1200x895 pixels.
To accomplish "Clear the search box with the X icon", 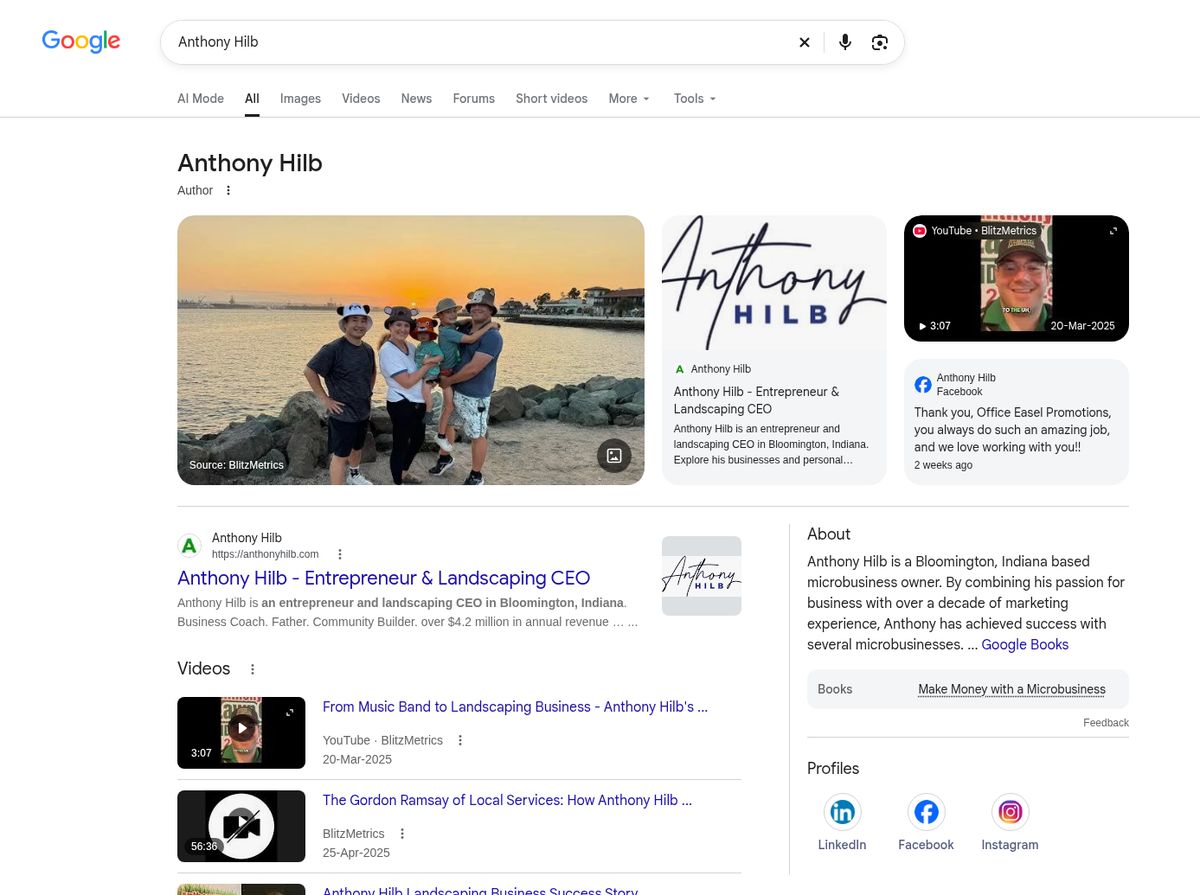I will tap(804, 42).
